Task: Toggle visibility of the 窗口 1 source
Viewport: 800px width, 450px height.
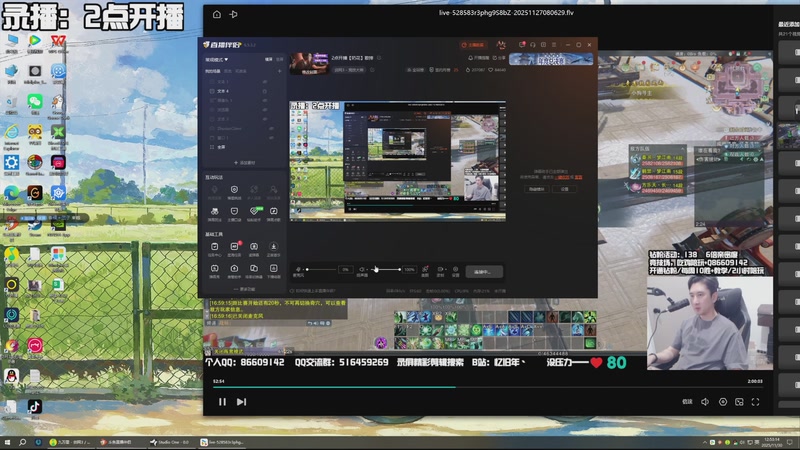Action: pos(271,138)
